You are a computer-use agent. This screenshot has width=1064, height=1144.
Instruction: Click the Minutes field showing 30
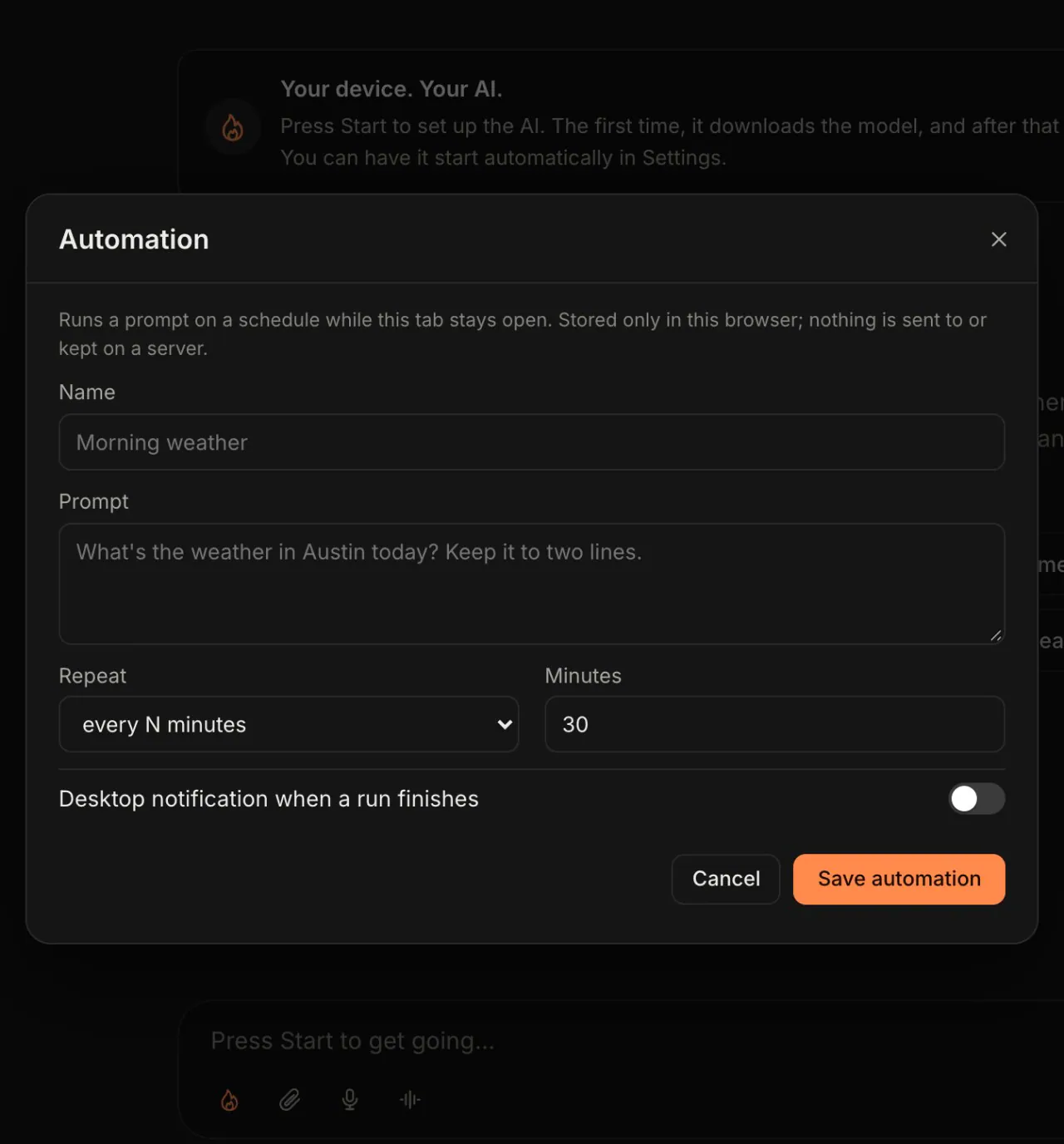[775, 724]
